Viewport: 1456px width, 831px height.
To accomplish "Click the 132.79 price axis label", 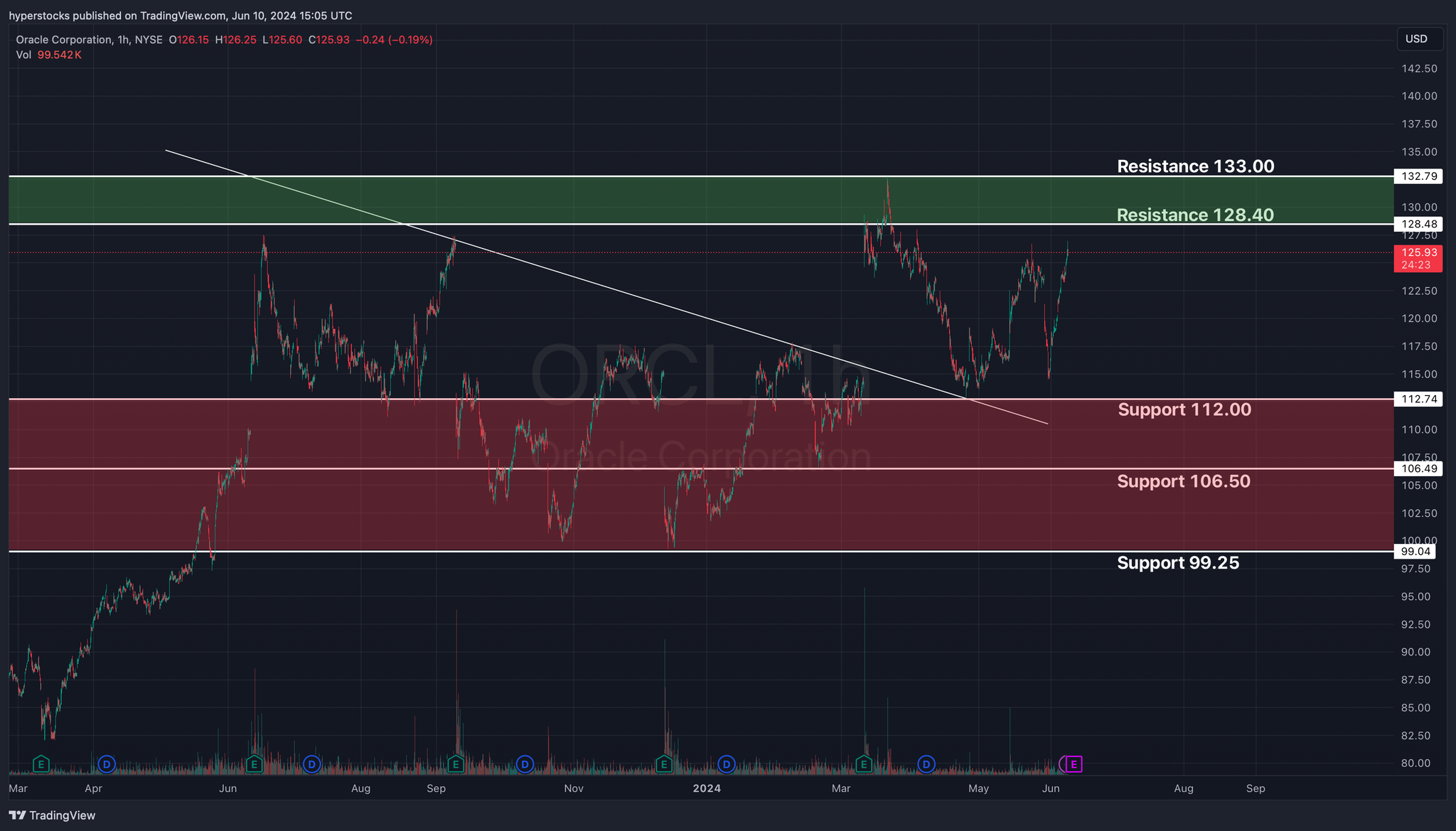I will (x=1418, y=176).
